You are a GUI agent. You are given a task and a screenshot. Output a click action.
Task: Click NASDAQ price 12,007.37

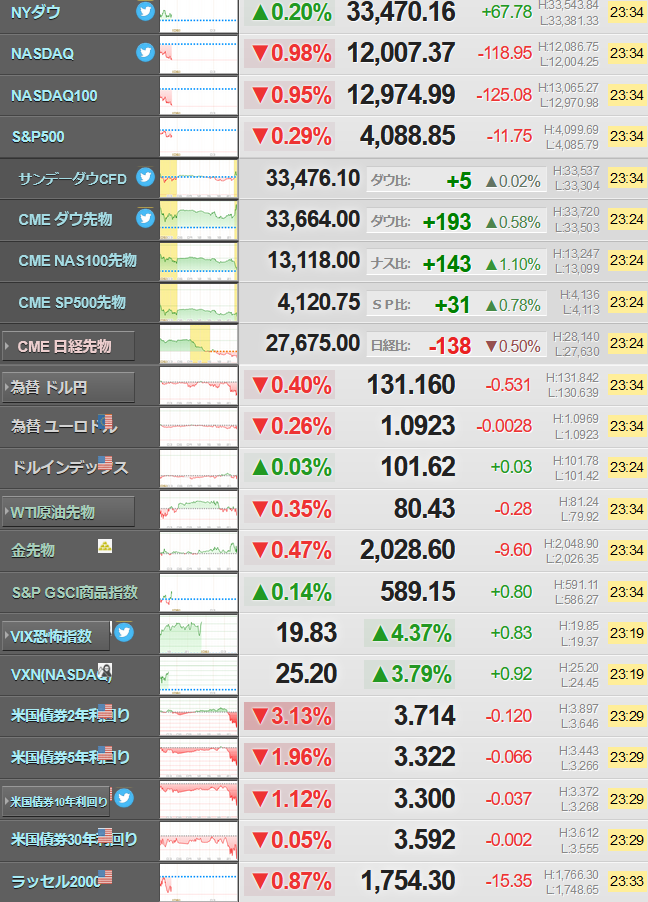tap(401, 53)
